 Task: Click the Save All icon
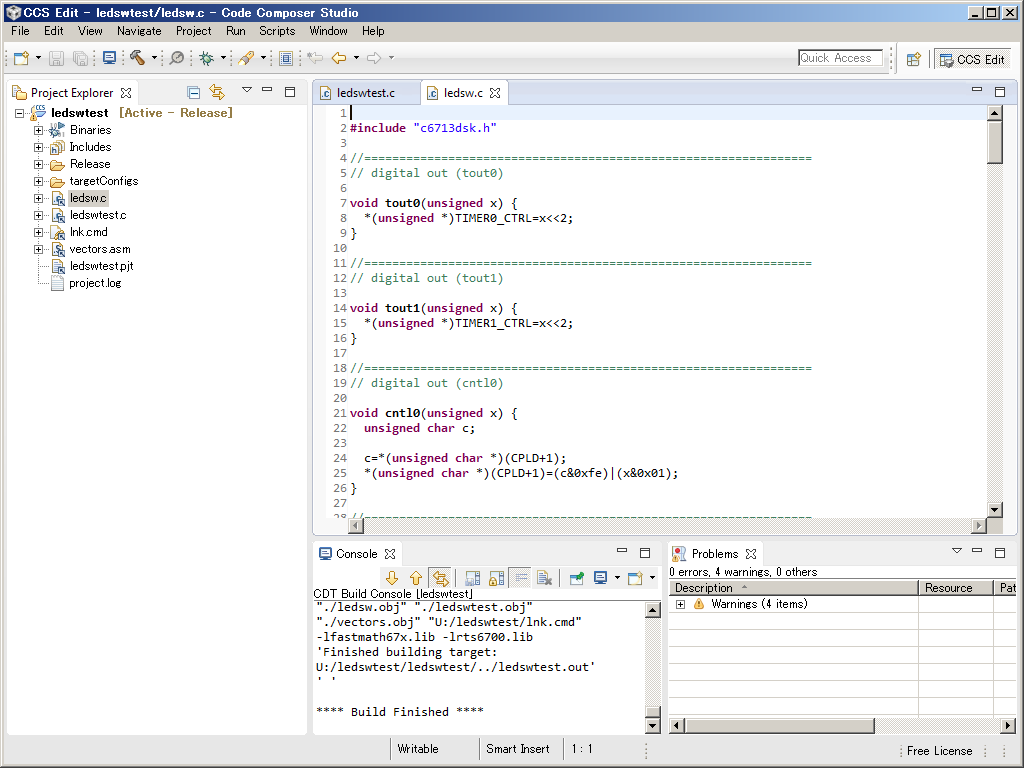(80, 58)
